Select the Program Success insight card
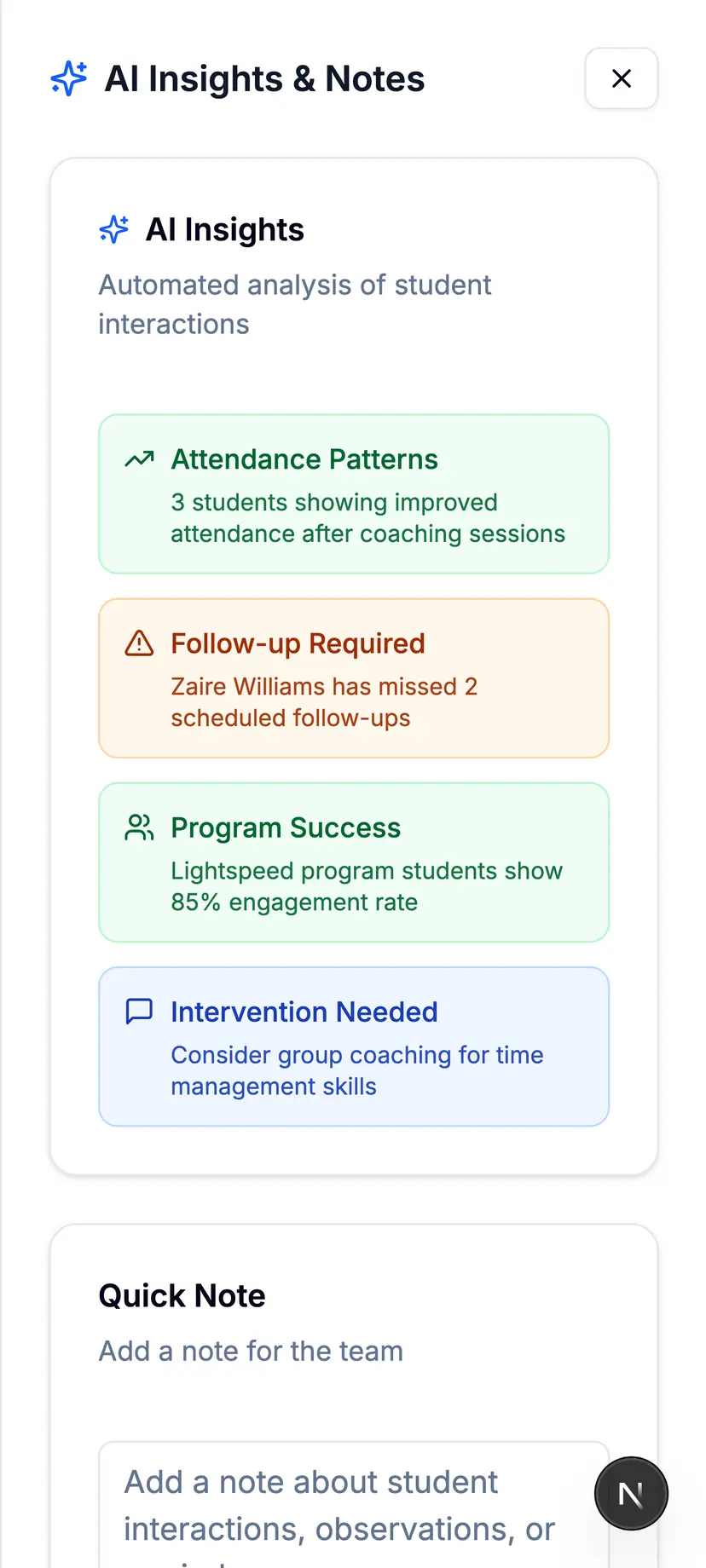This screenshot has width=706, height=1568. [x=354, y=862]
